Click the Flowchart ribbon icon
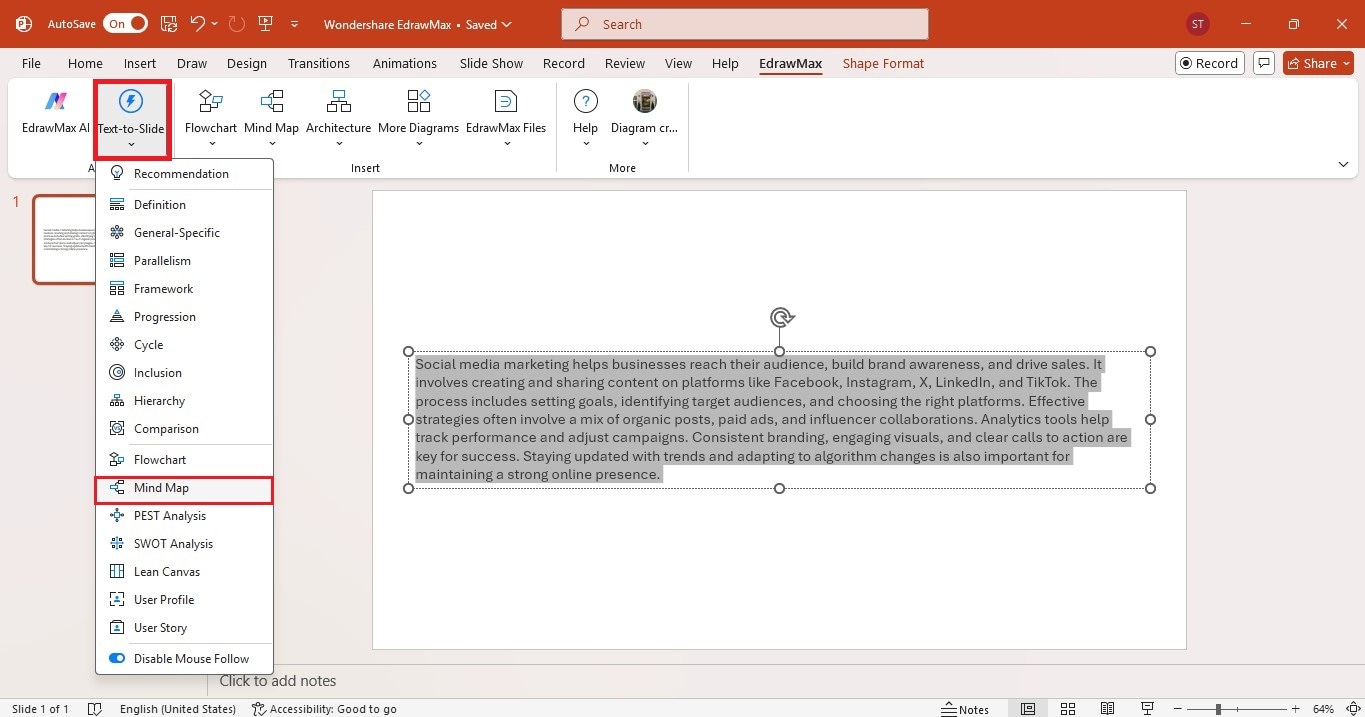 [x=211, y=101]
